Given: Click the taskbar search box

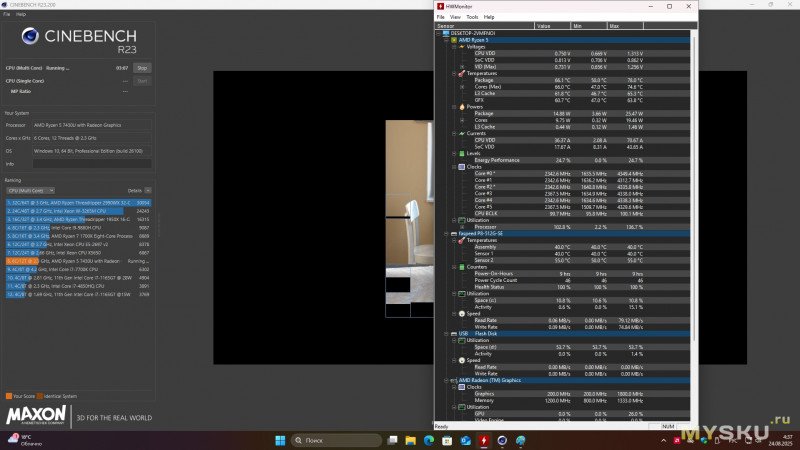Looking at the screenshot, I should point(336,440).
